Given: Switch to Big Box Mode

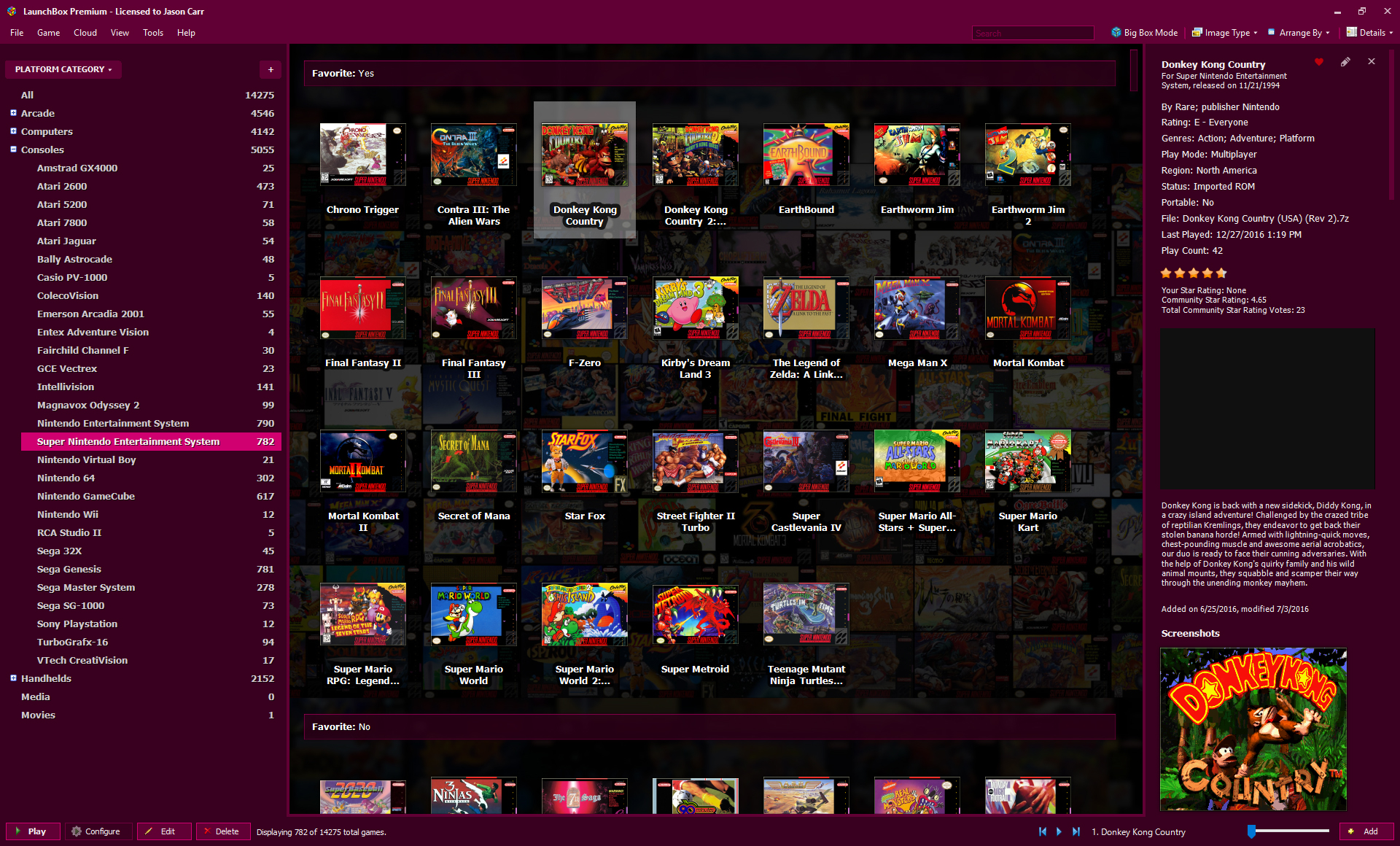Looking at the screenshot, I should [1144, 33].
